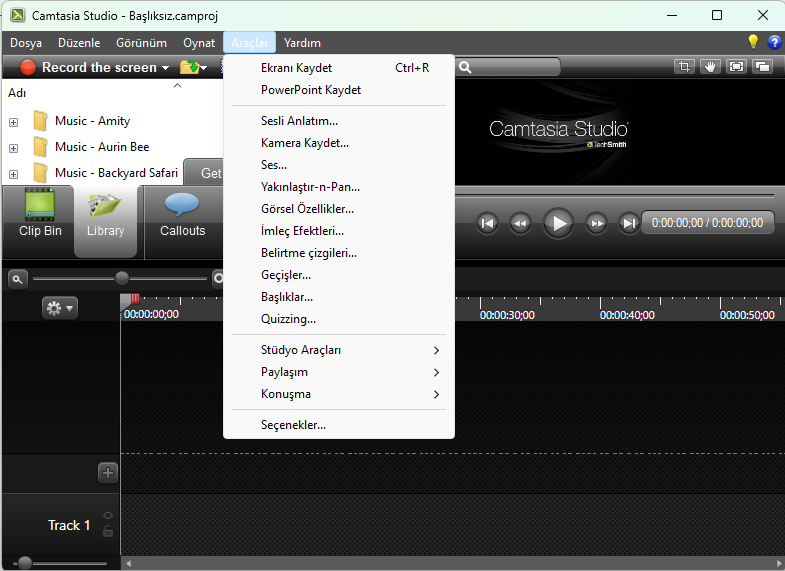Jump to next clip in player
785x571 pixels.
click(x=629, y=223)
